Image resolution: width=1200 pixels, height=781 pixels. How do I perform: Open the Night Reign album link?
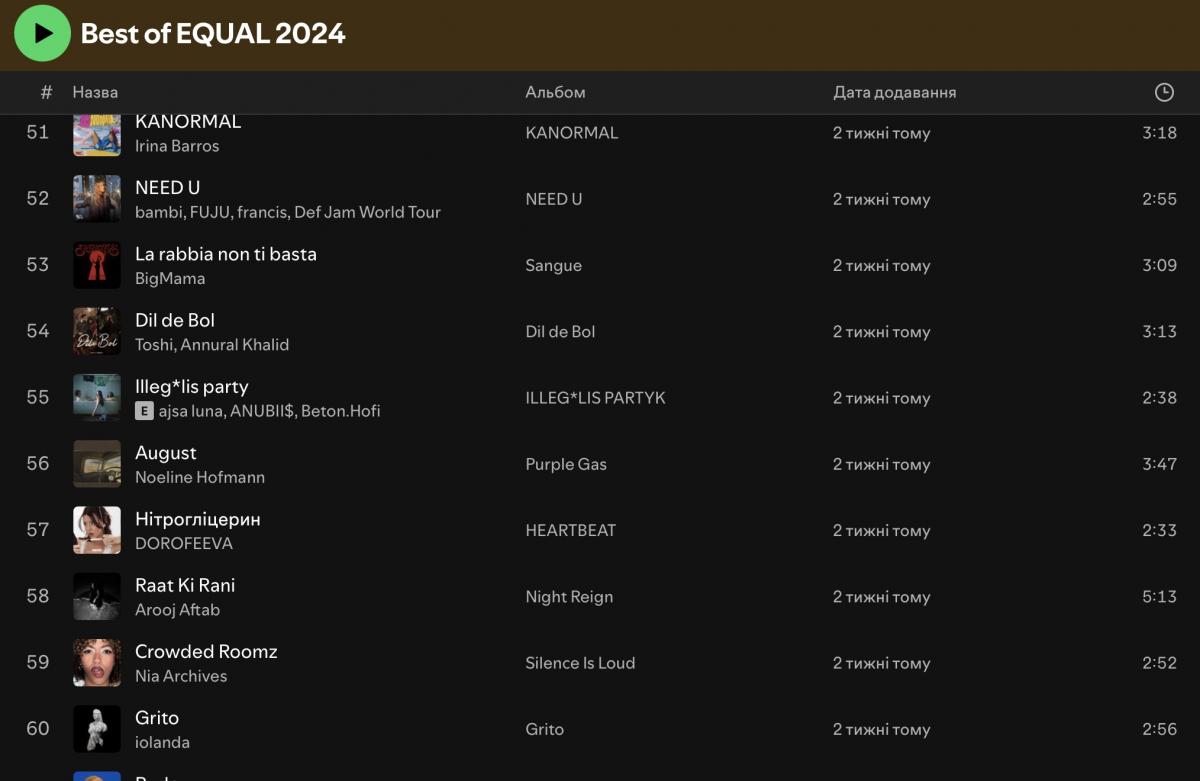click(x=569, y=597)
